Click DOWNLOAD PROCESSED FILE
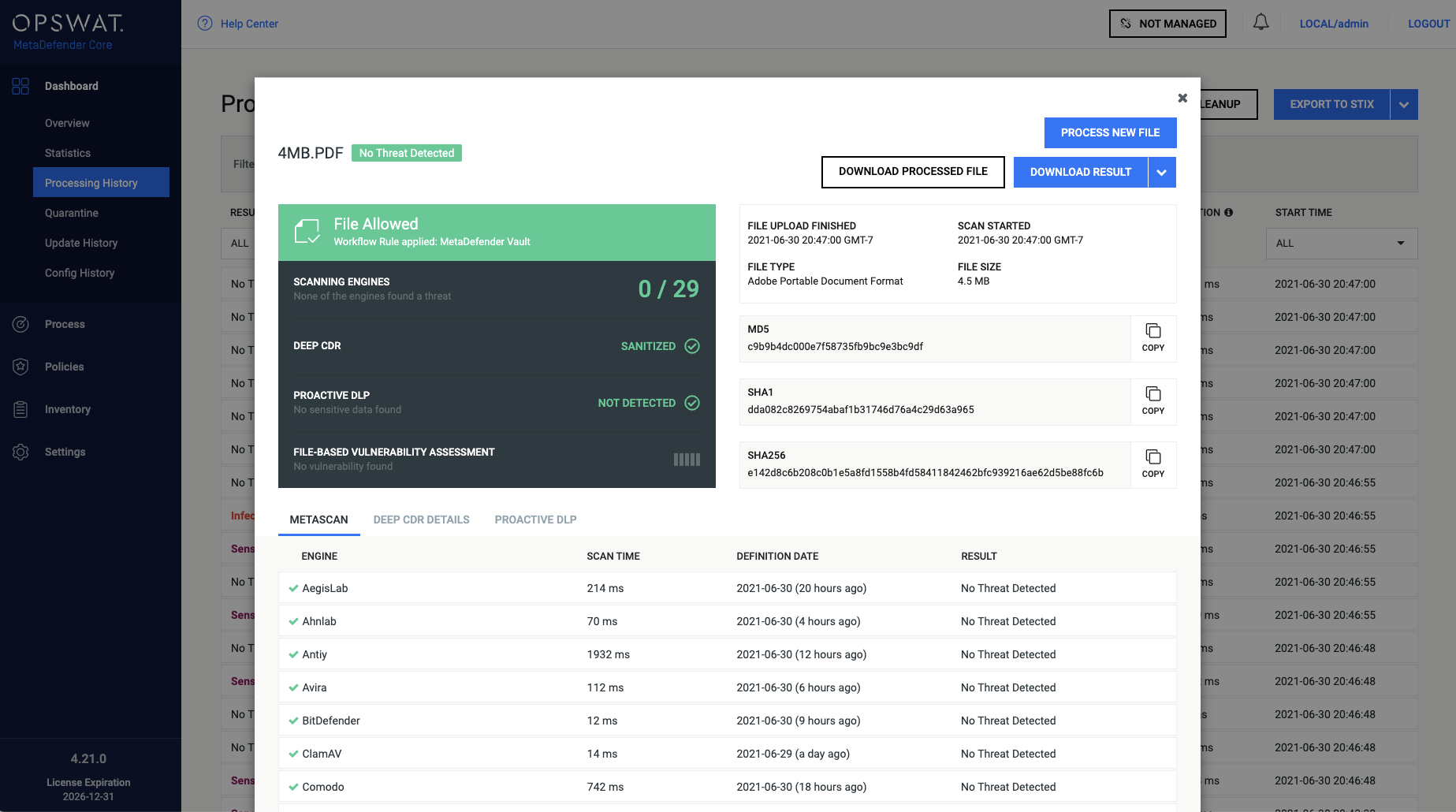1456x812 pixels. point(912,171)
